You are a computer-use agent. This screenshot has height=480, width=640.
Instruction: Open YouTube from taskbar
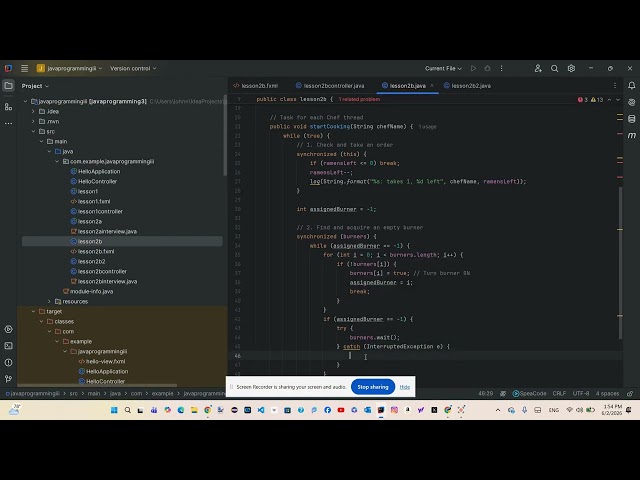coord(341,410)
